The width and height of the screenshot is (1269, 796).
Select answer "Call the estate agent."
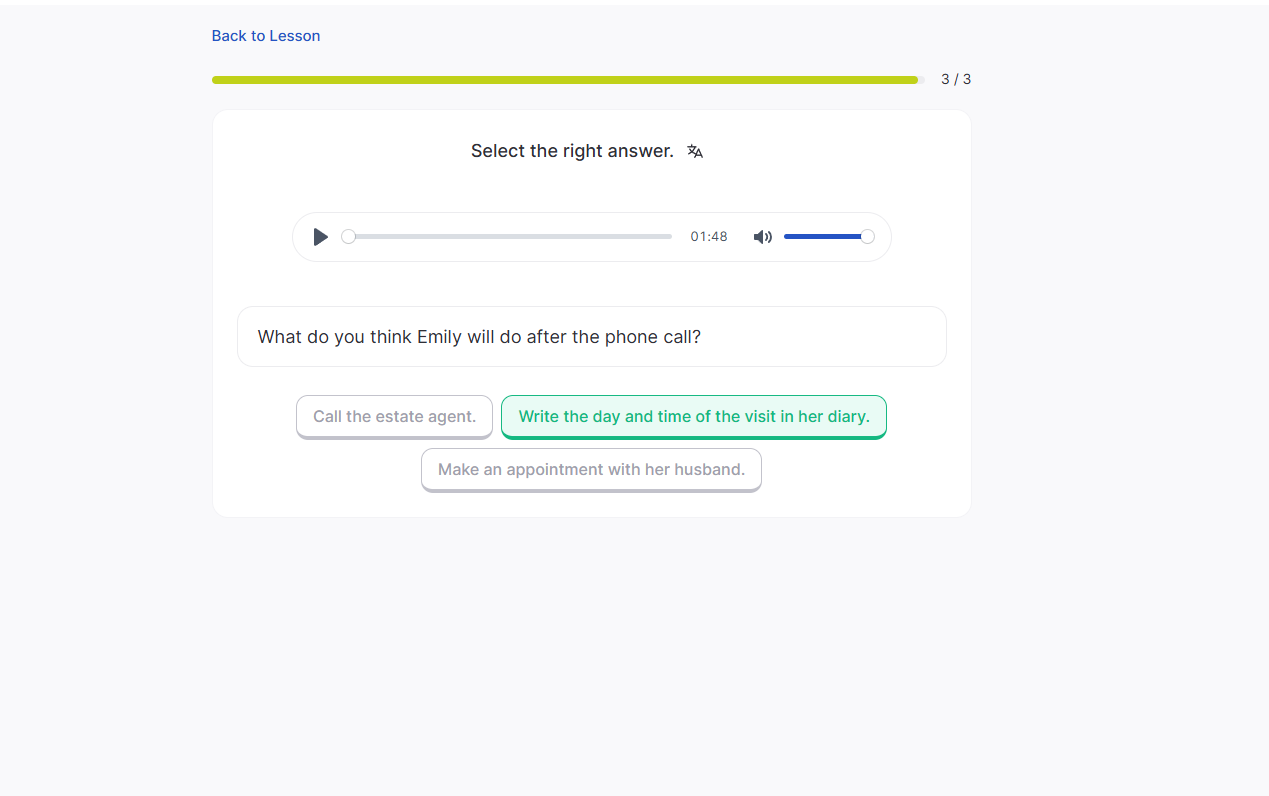click(394, 417)
